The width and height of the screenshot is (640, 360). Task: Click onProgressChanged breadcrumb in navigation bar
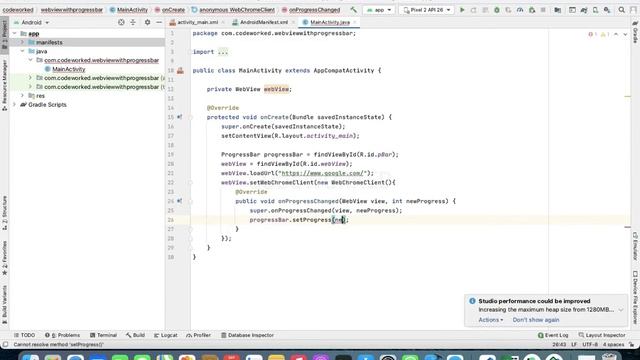pos(311,9)
